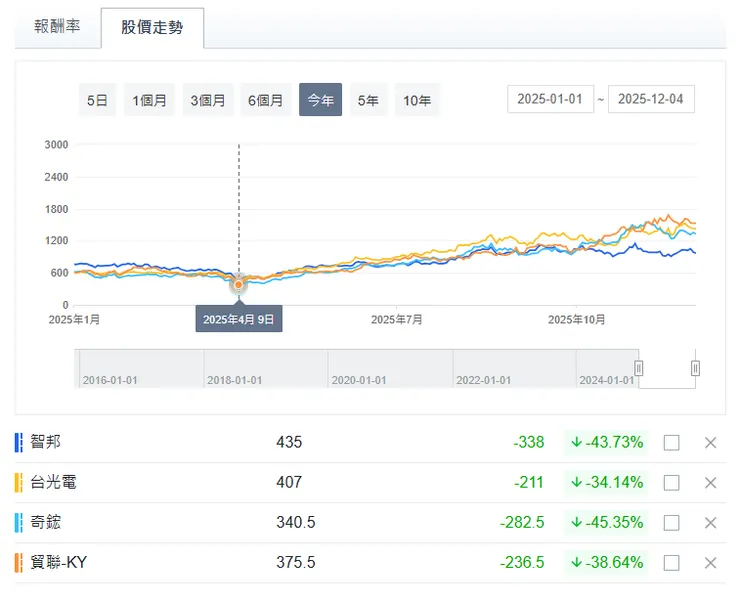Show the 5日 price range
The height and width of the screenshot is (594, 740).
point(97,100)
